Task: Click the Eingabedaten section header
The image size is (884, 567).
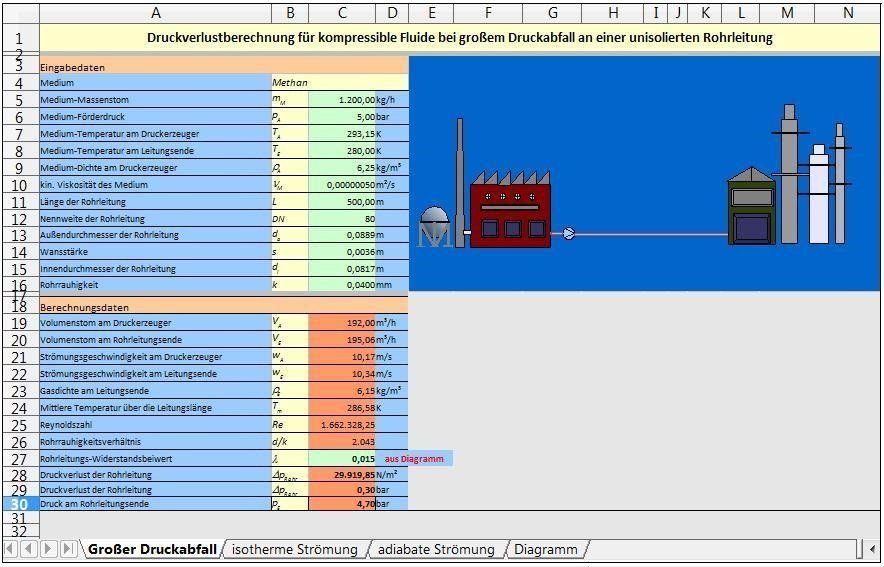Action: click(x=224, y=67)
